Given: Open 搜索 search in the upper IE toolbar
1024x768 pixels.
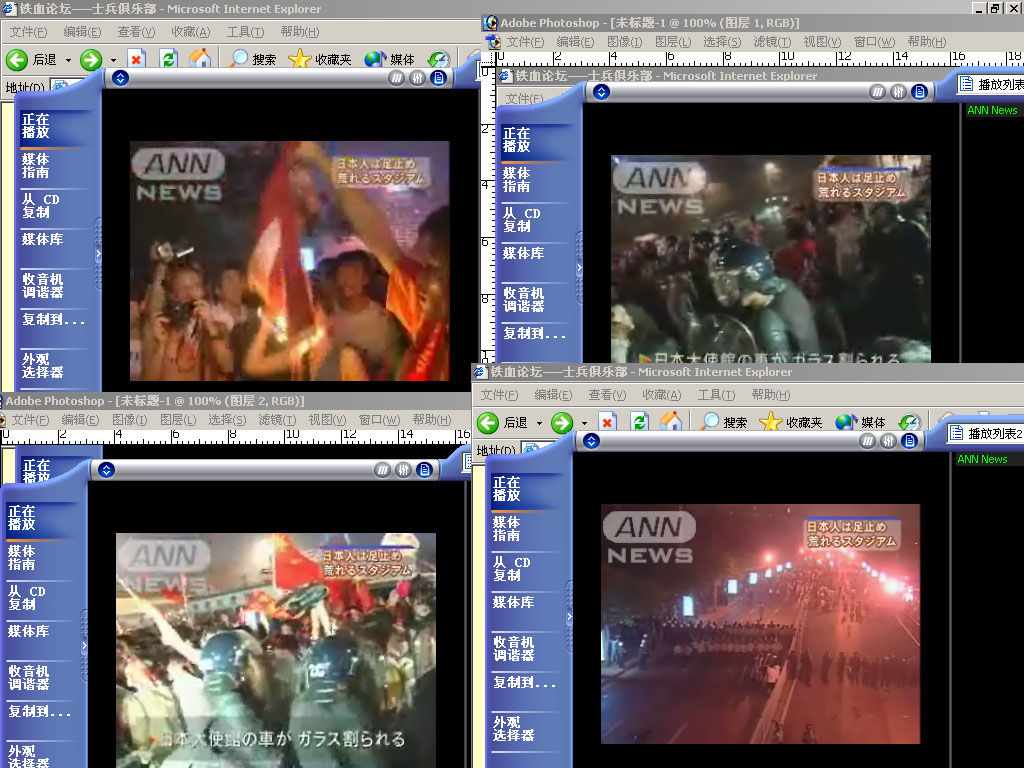Looking at the screenshot, I should [x=253, y=59].
